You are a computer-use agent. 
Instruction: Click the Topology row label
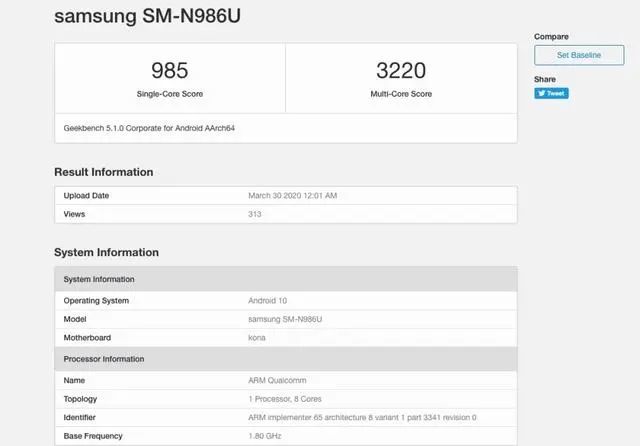(80, 399)
